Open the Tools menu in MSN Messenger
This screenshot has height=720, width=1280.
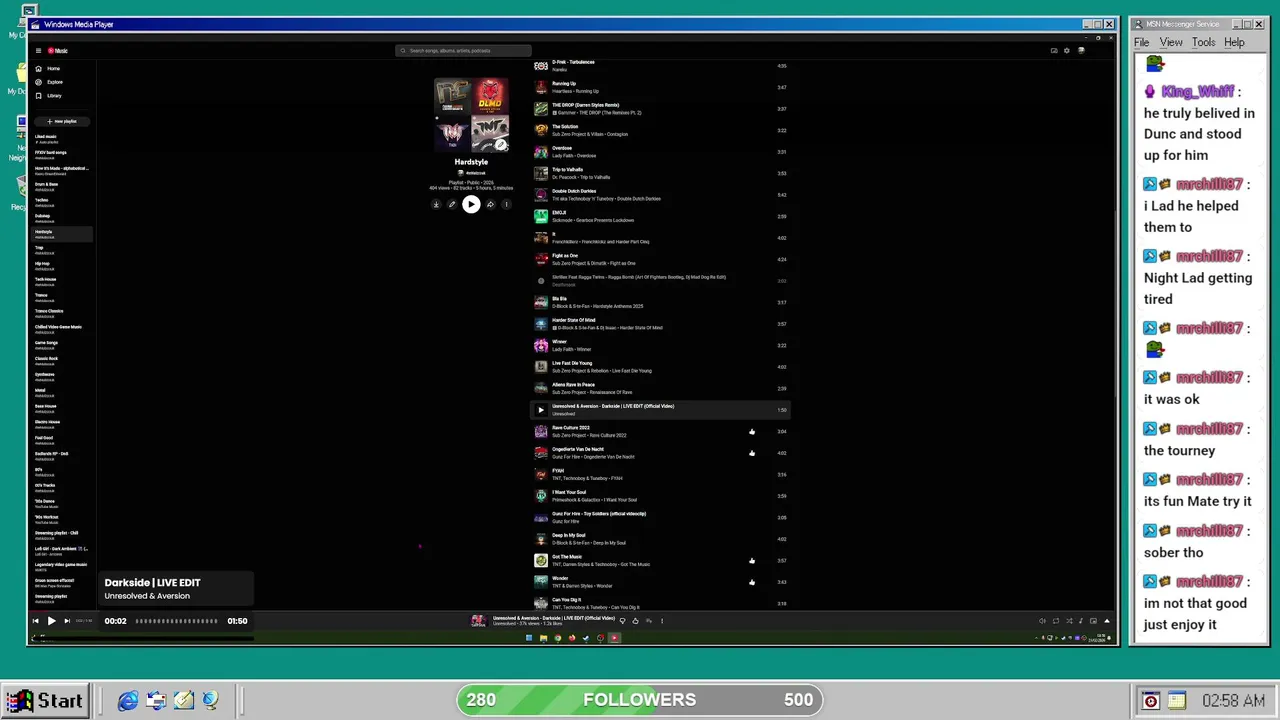[x=1204, y=42]
